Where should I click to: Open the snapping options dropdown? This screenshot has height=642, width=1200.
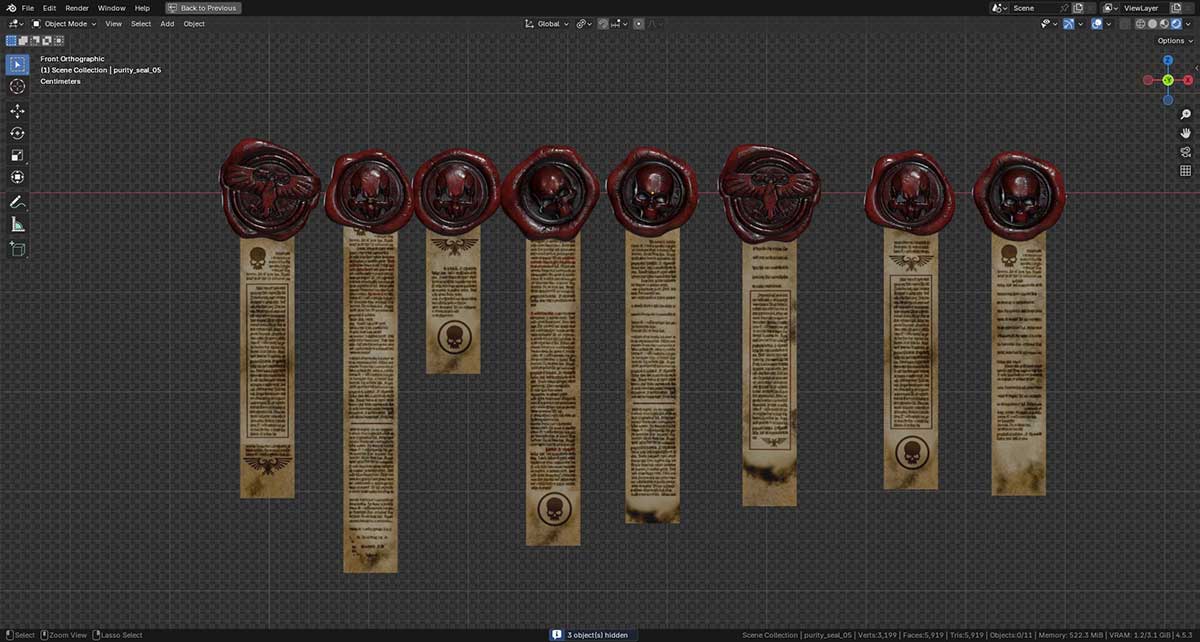coord(620,24)
